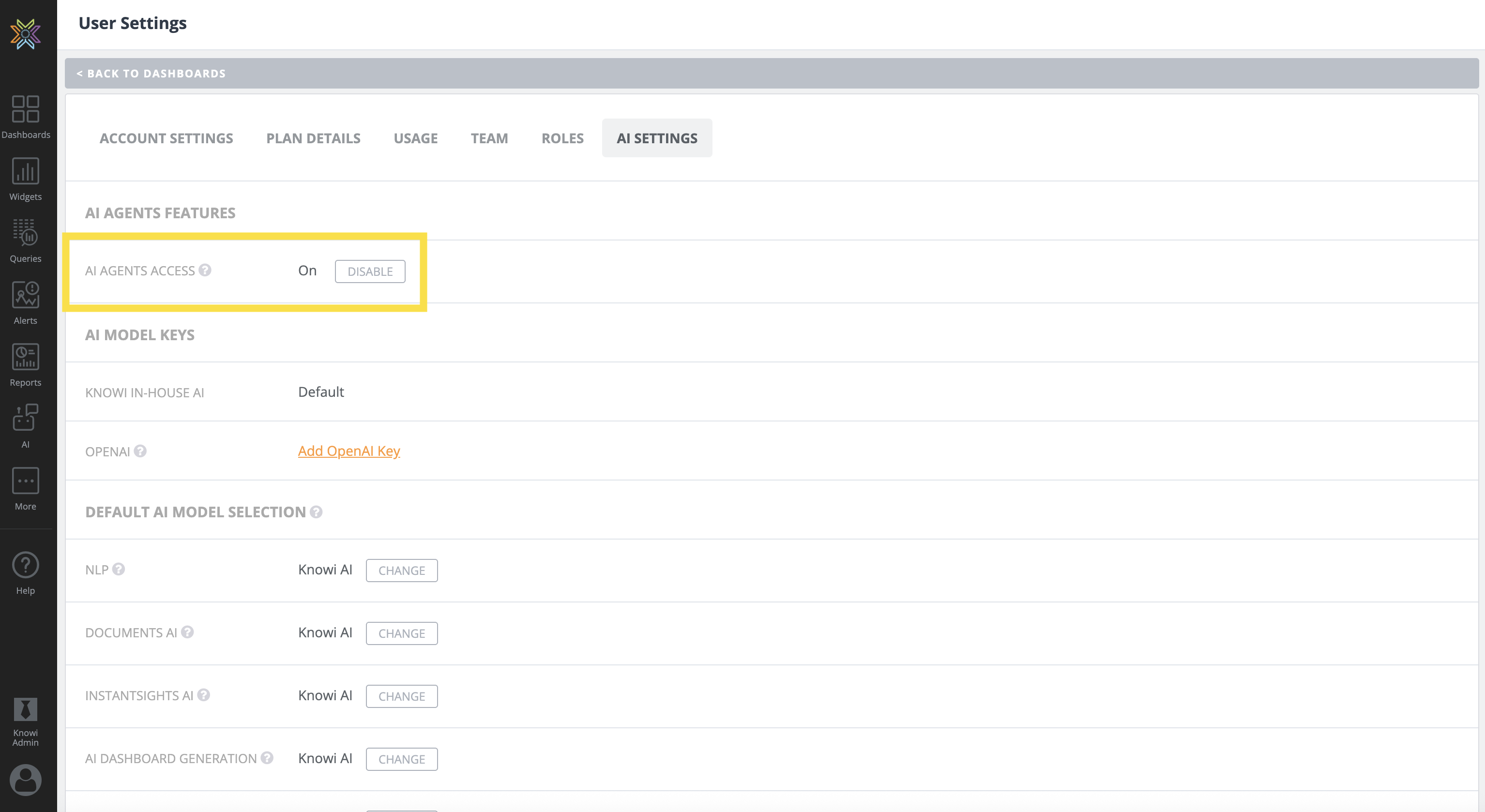This screenshot has width=1485, height=812.
Task: Expand the More sidebar menu
Action: point(25,488)
